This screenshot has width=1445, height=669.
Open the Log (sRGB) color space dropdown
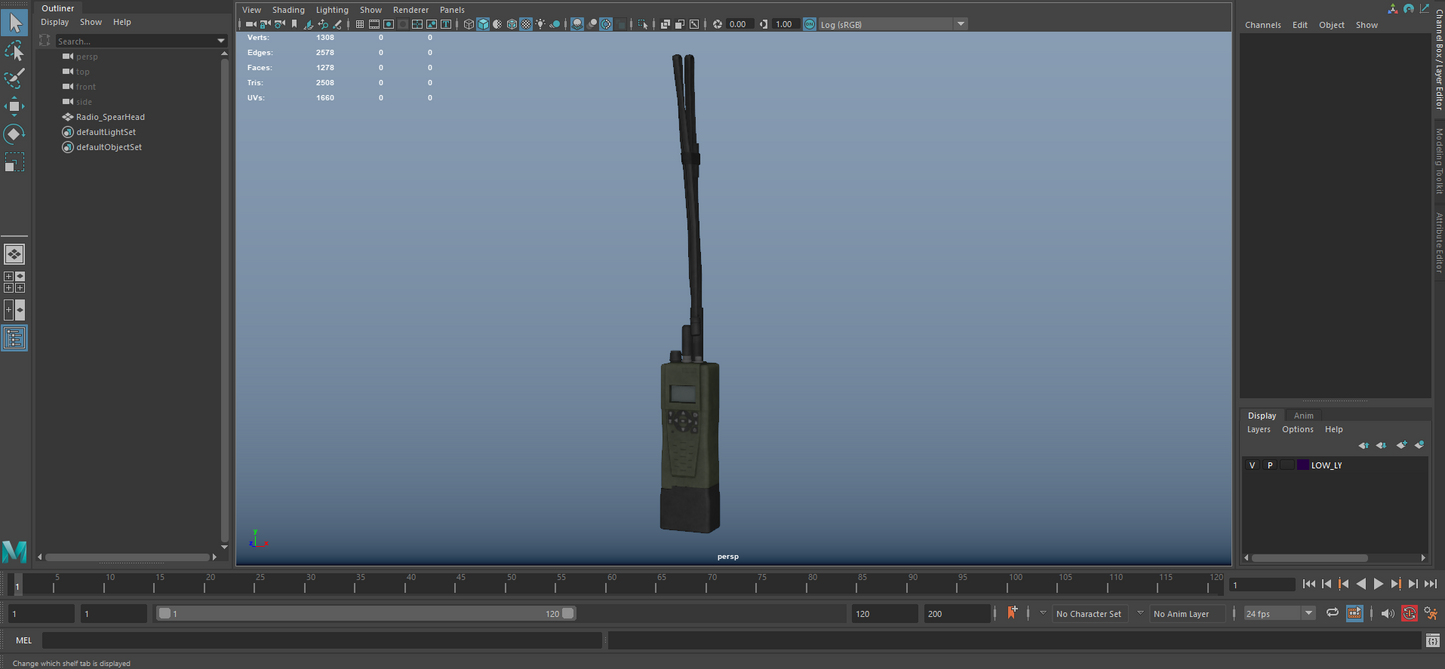coord(960,24)
